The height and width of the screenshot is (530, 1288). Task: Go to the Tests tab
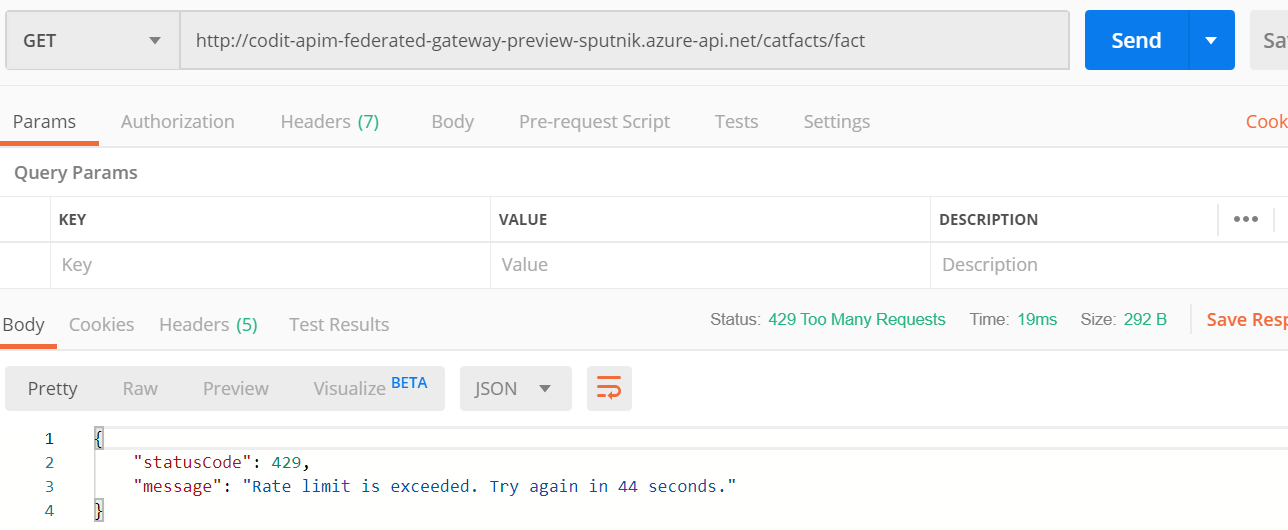(x=736, y=122)
